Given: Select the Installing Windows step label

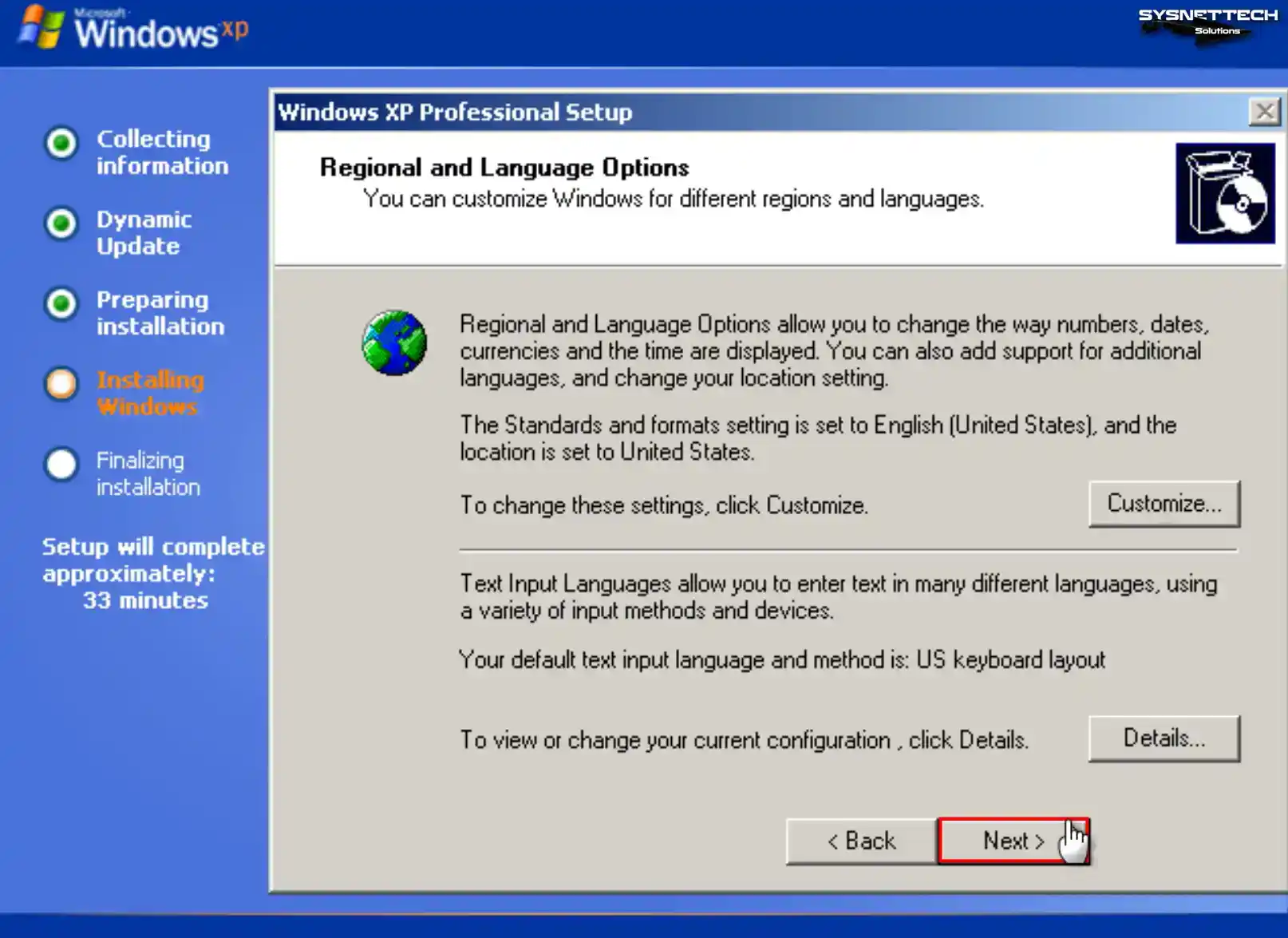Looking at the screenshot, I should (x=149, y=393).
